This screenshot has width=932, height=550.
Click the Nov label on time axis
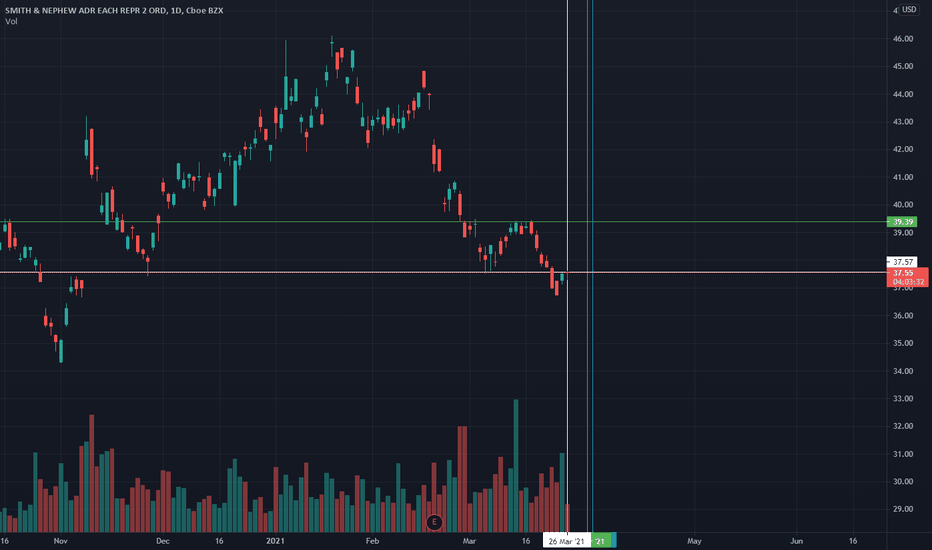[61, 541]
